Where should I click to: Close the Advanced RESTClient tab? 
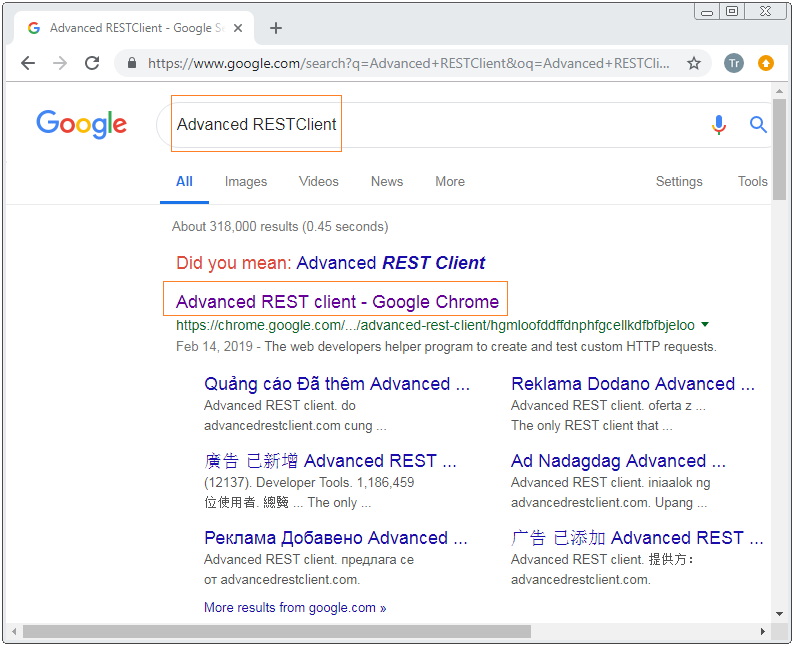[x=237, y=28]
